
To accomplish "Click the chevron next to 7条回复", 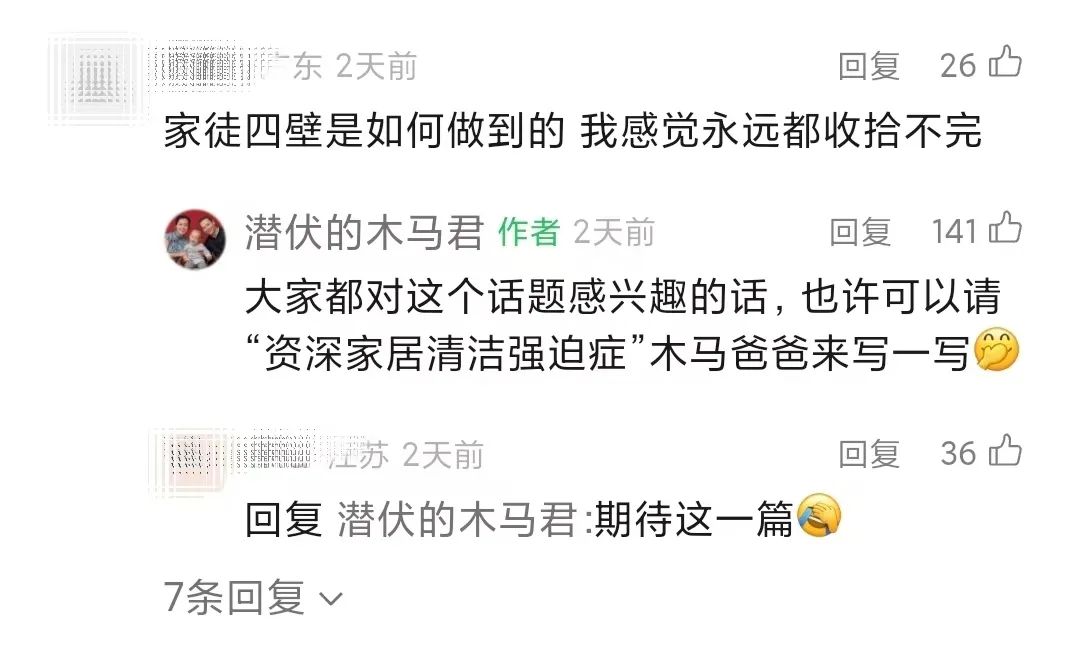I will tap(331, 599).
